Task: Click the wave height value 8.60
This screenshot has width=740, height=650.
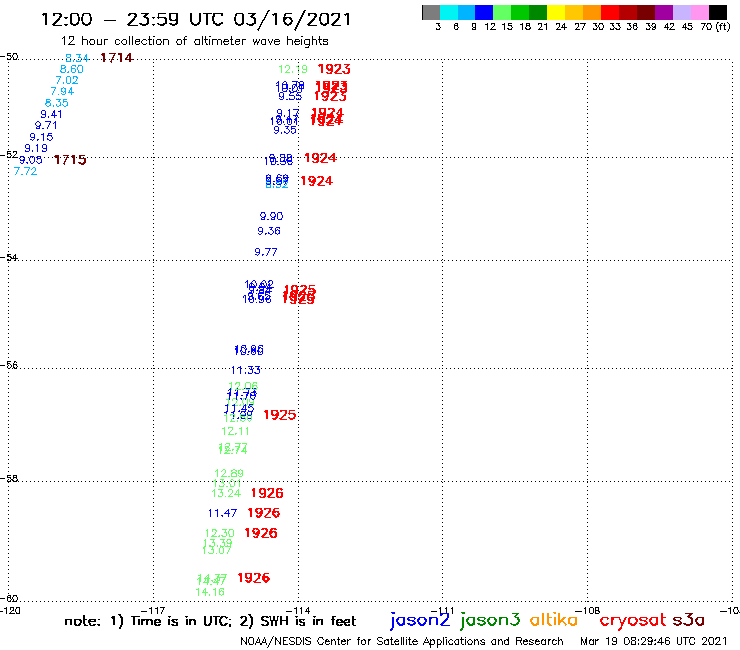Action: point(71,69)
